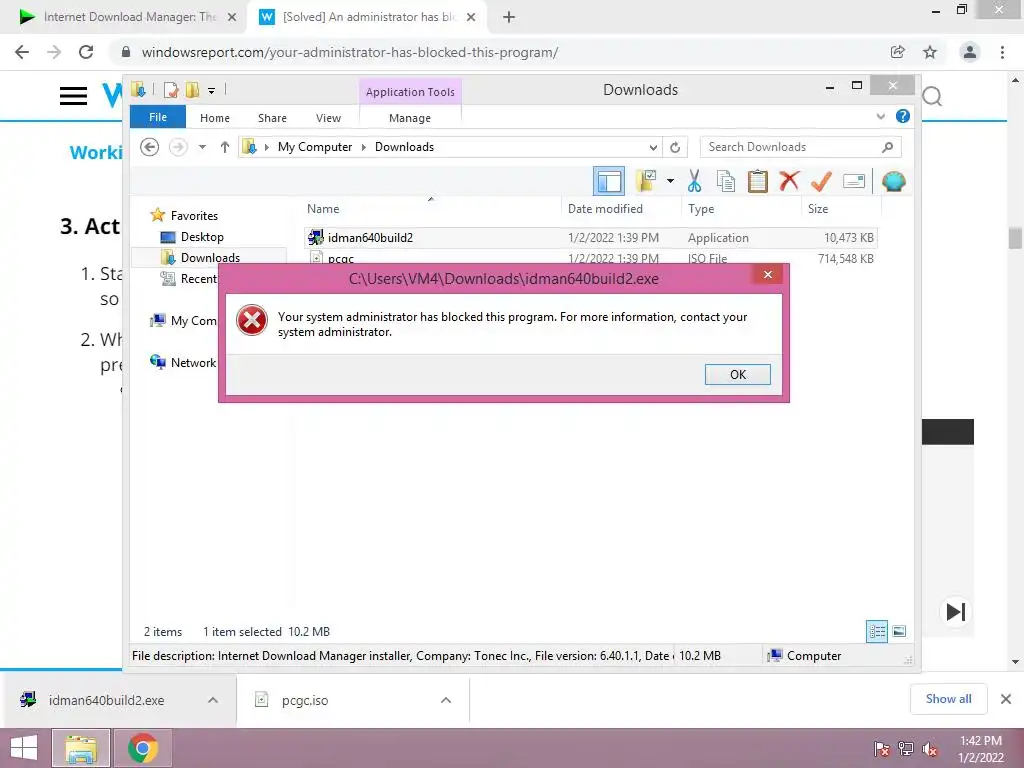Open the Chrome profile avatar menu
Viewport: 1024px width, 768px height.
pyautogui.click(x=970, y=52)
